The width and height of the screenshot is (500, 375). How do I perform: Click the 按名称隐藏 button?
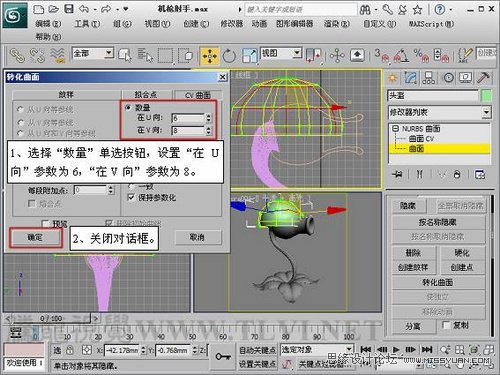(438, 222)
